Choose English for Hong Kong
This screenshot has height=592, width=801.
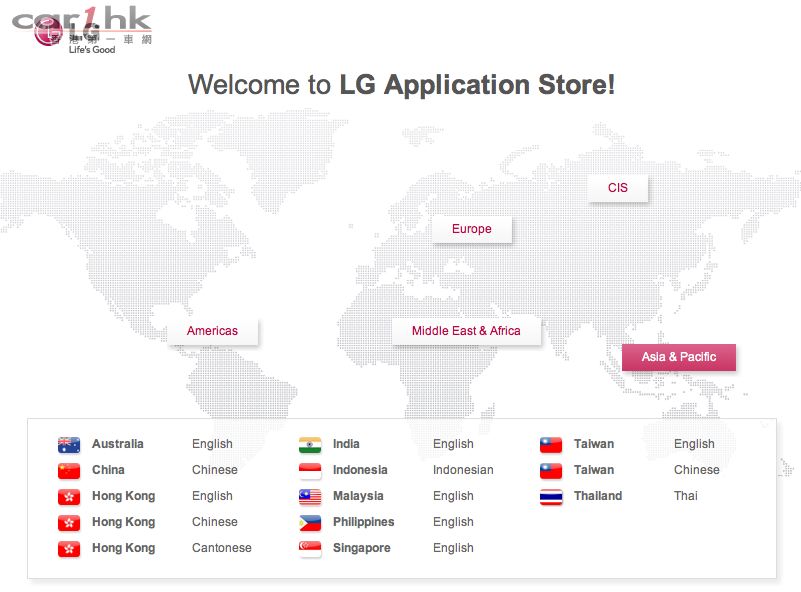212,496
